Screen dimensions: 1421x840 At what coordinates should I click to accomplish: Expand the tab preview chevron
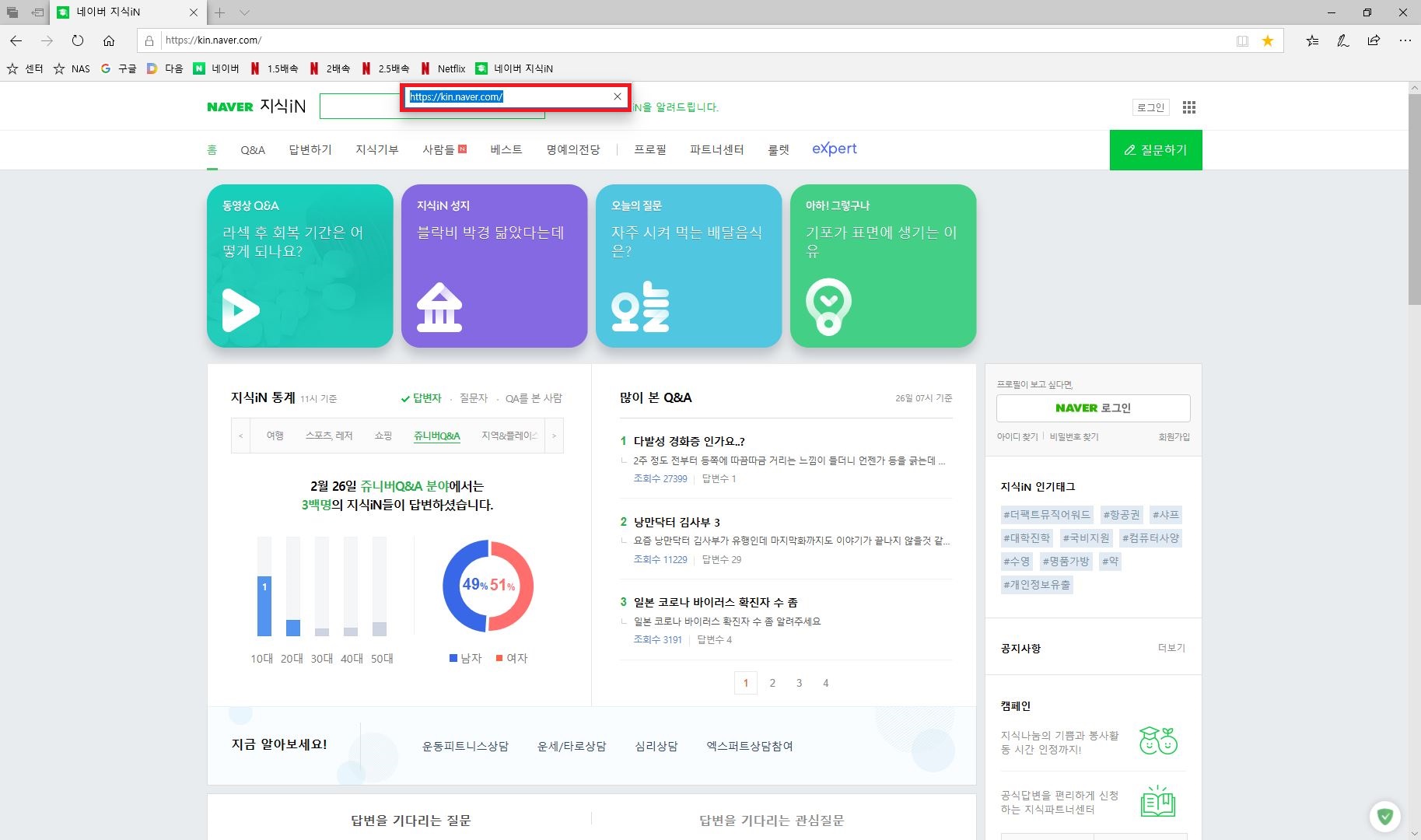pos(244,12)
